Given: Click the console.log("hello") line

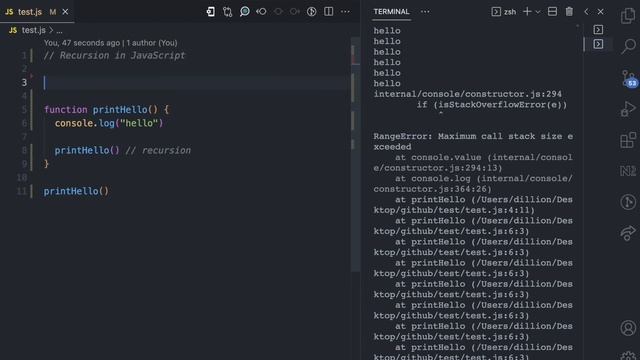Looking at the screenshot, I should [109, 123].
